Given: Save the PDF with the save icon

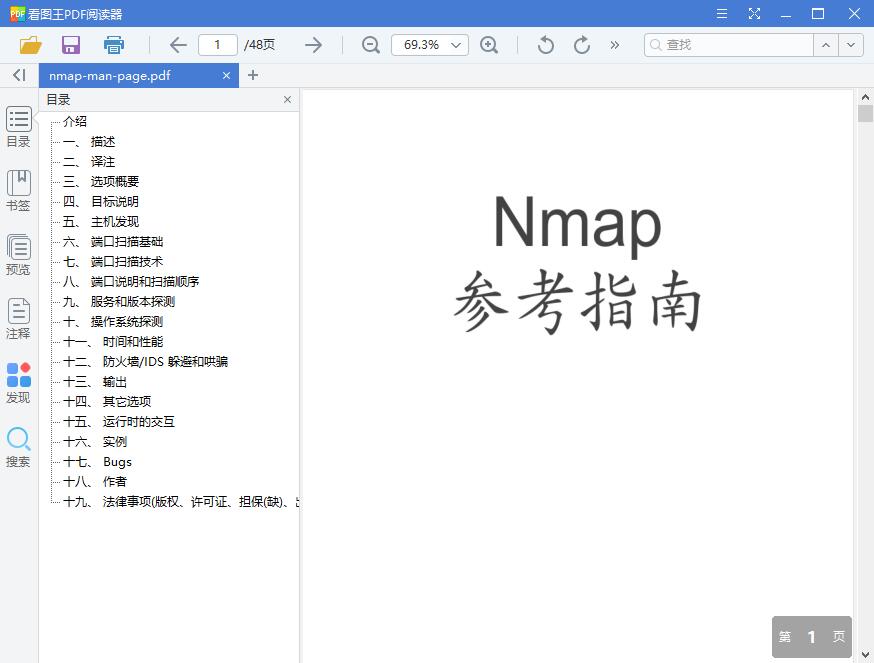Looking at the screenshot, I should [x=70, y=44].
